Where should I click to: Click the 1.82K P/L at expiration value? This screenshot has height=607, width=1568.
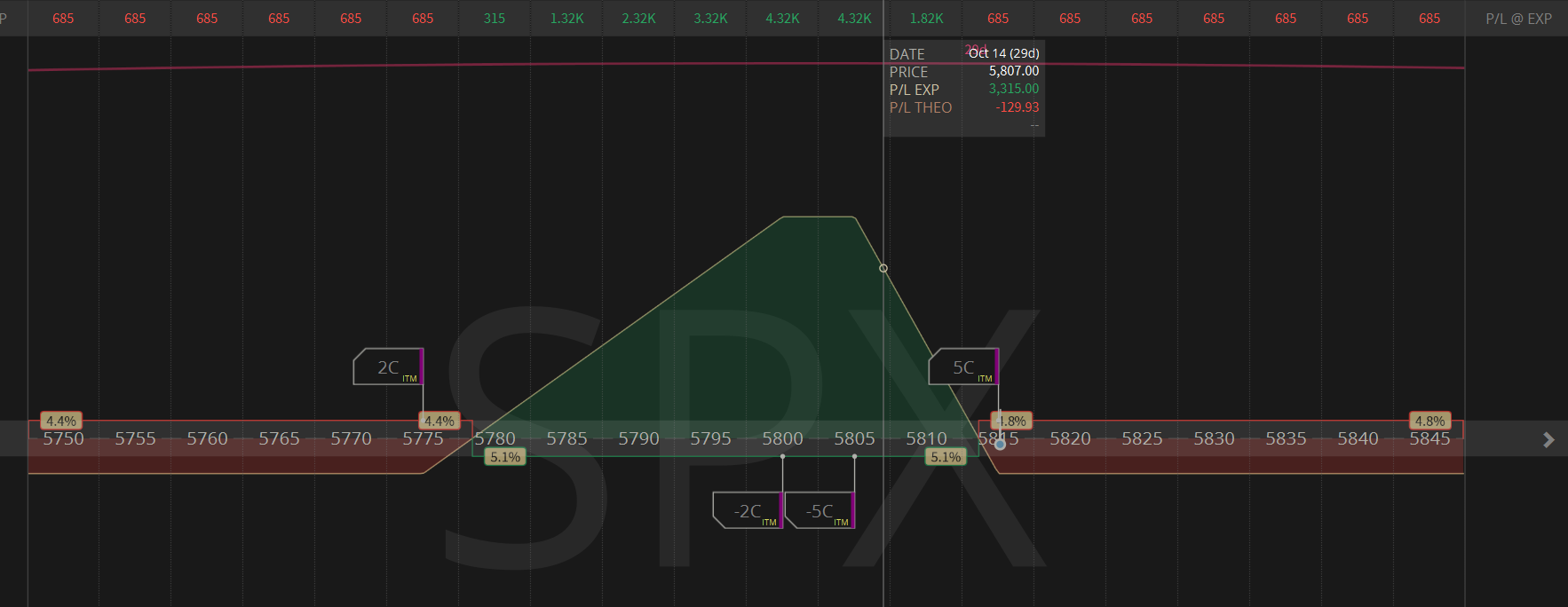tap(926, 19)
